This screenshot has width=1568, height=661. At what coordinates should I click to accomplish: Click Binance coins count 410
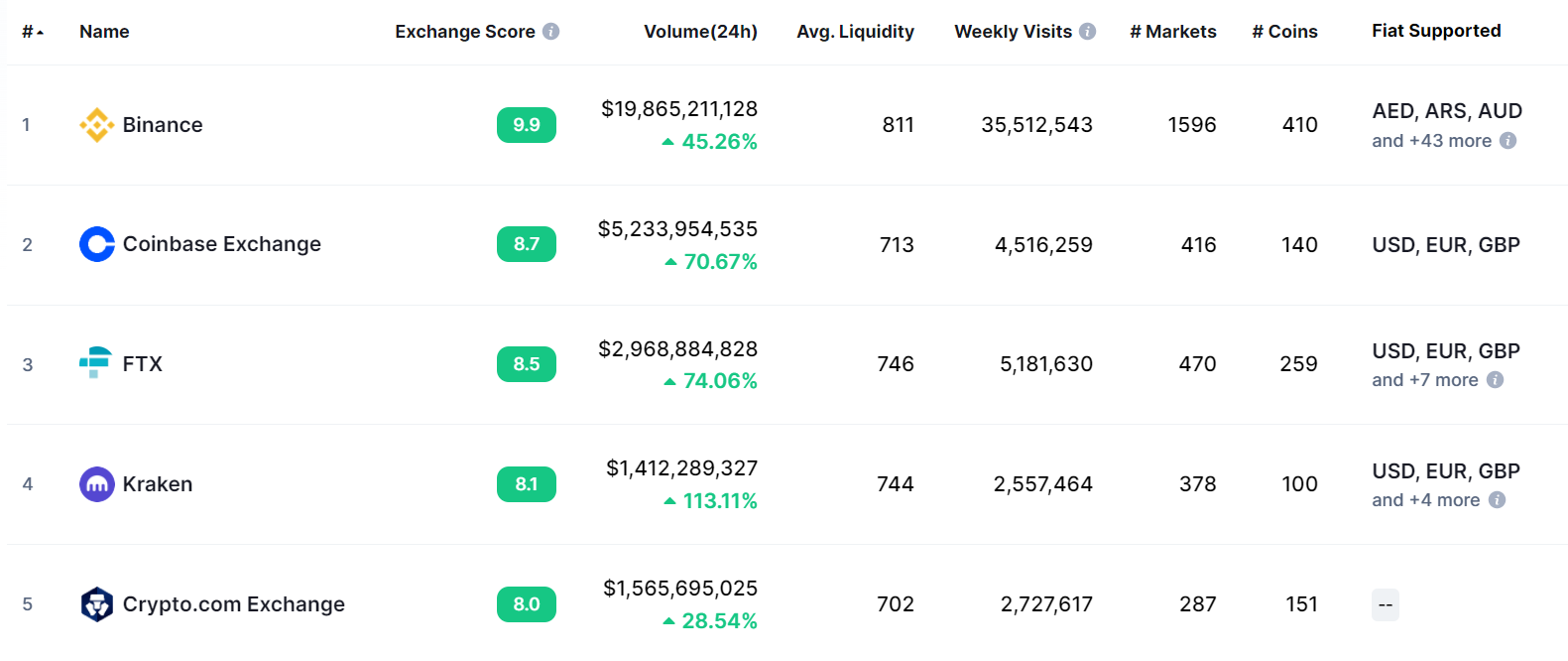(1299, 125)
